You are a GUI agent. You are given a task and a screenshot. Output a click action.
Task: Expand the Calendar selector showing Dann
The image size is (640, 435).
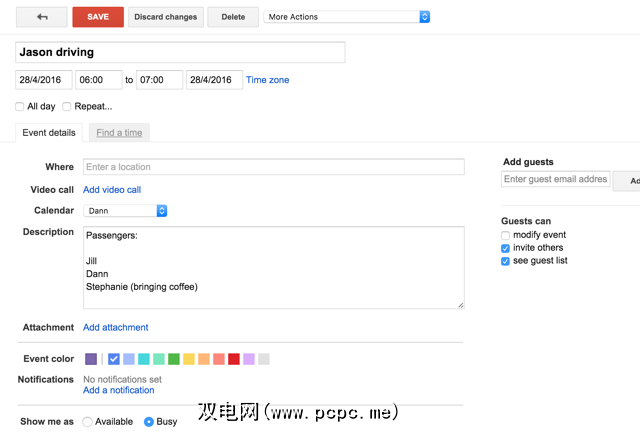pyautogui.click(x=125, y=211)
